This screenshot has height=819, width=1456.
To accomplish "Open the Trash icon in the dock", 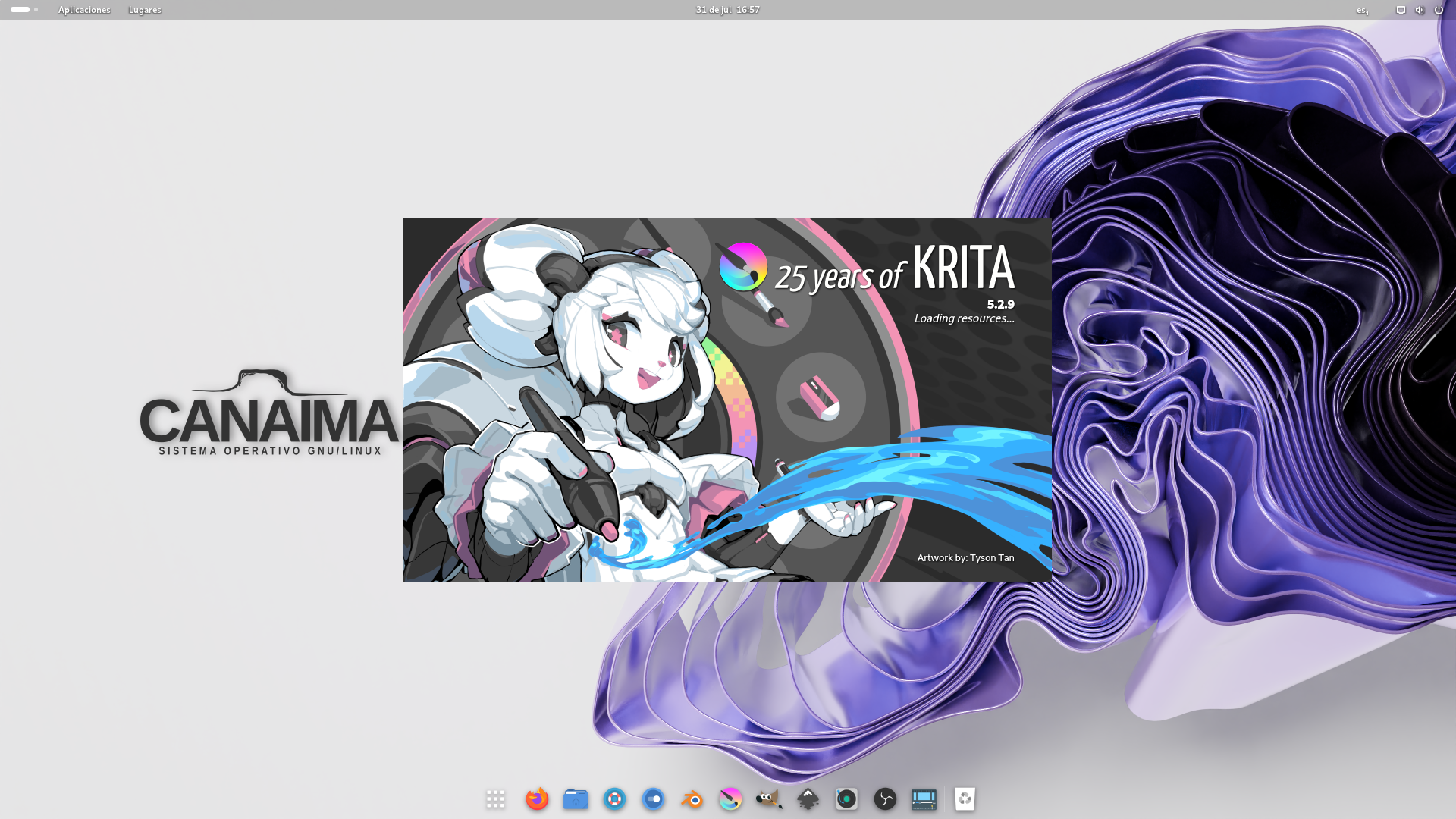I will pyautogui.click(x=965, y=799).
